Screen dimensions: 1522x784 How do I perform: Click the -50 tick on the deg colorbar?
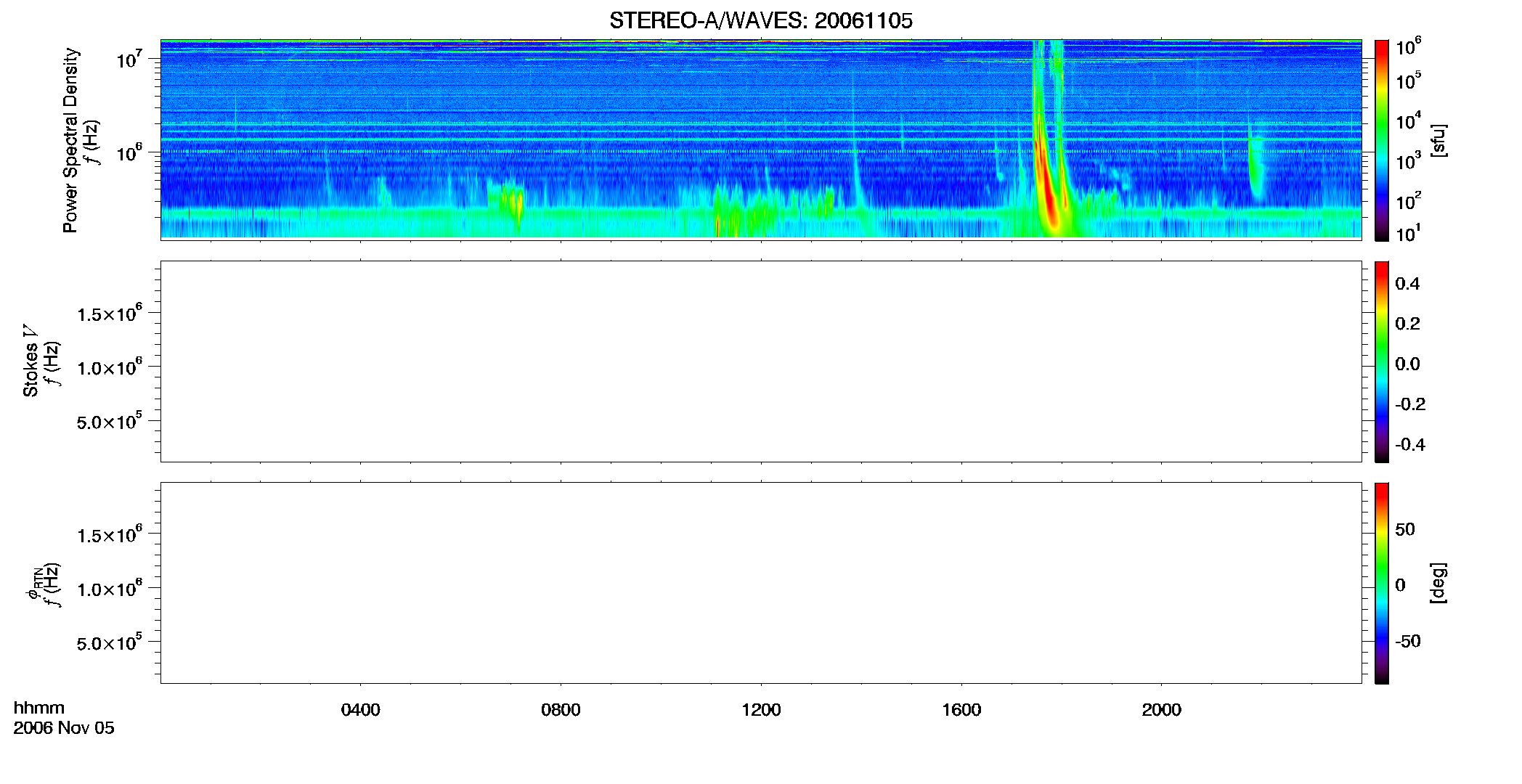coord(1408,641)
